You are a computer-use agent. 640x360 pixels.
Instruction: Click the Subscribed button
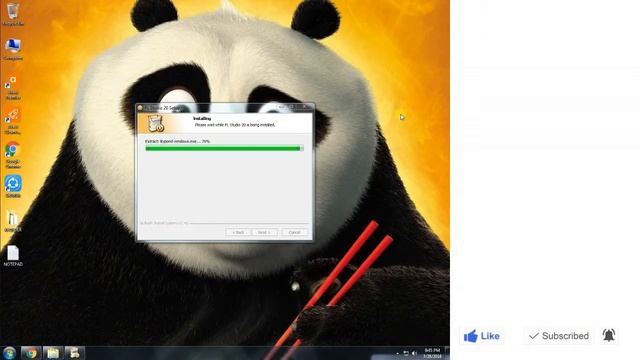click(559, 336)
